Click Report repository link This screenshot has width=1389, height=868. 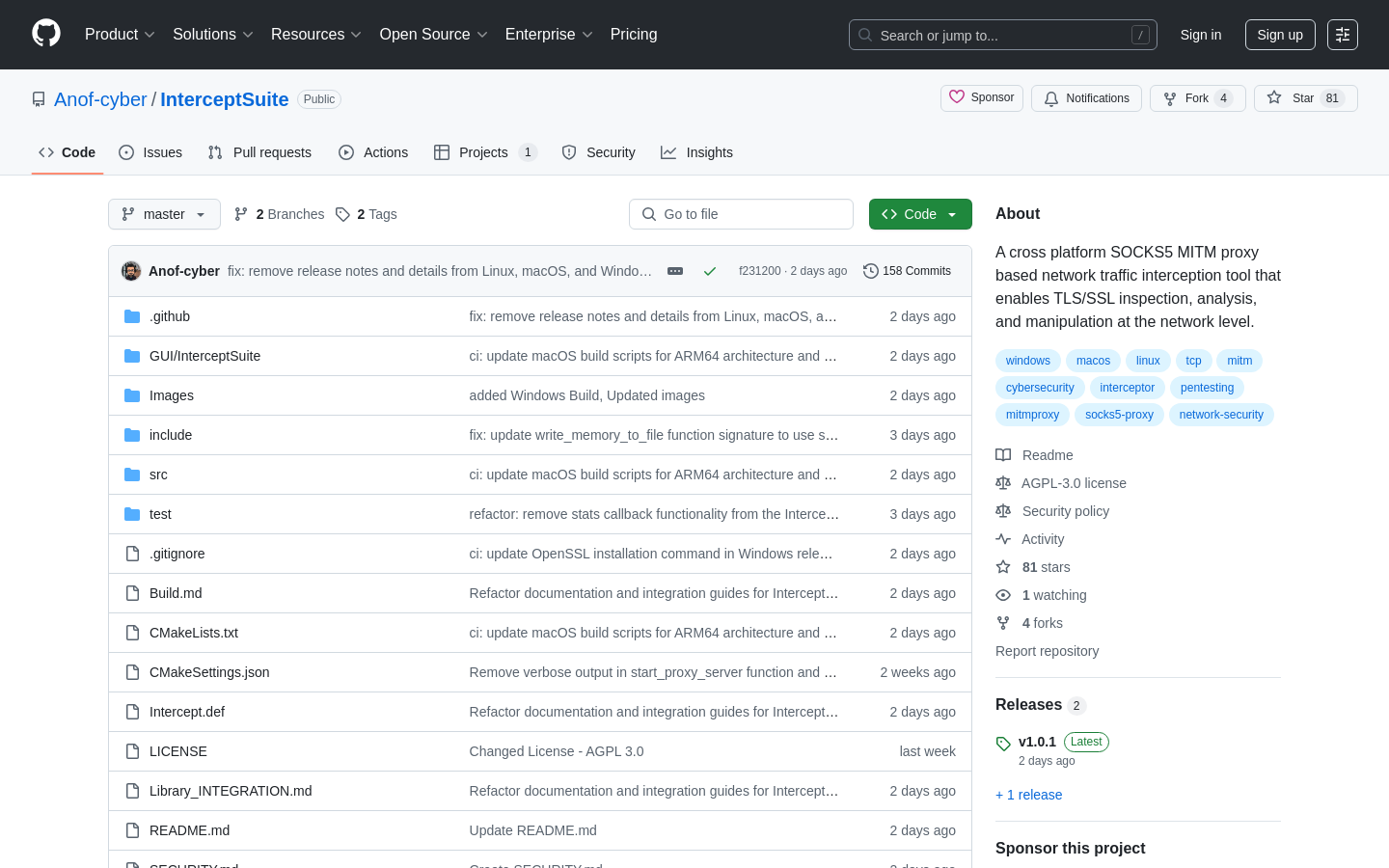1047,651
